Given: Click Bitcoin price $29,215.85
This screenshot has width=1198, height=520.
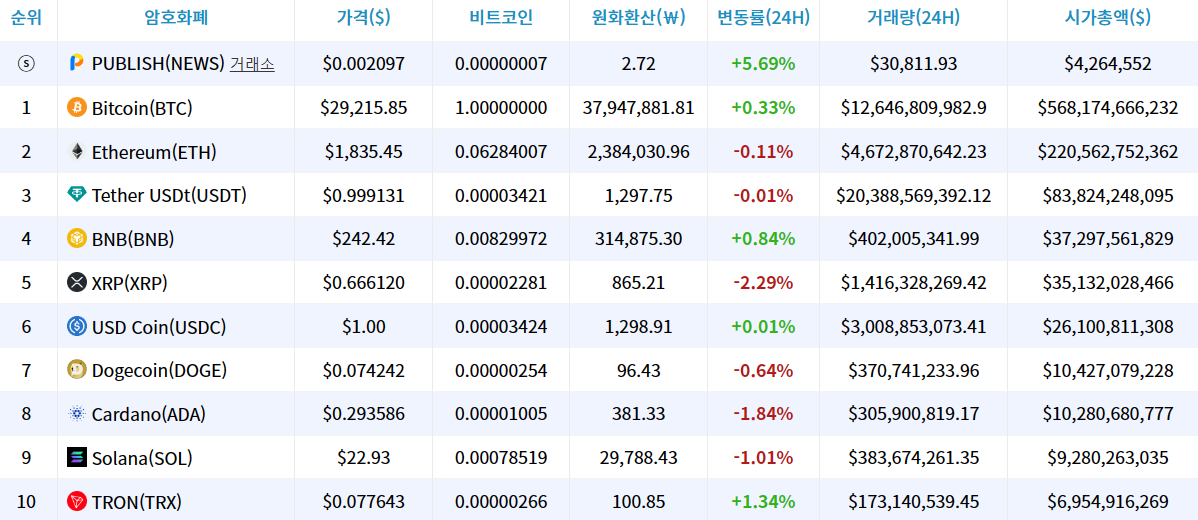Looking at the screenshot, I should coord(364,108).
